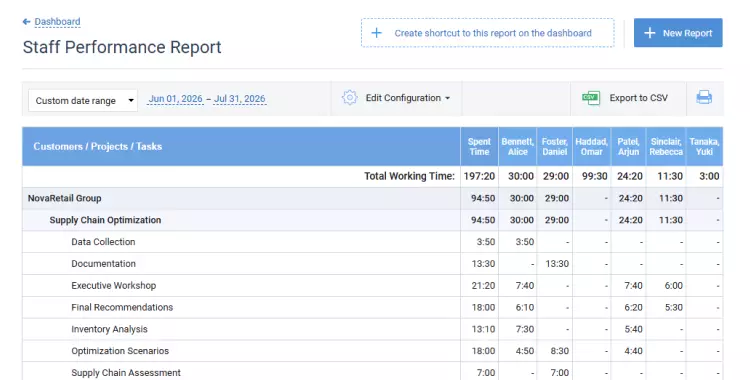Click the total spent time 197:20
The image size is (750, 380).
click(x=479, y=176)
